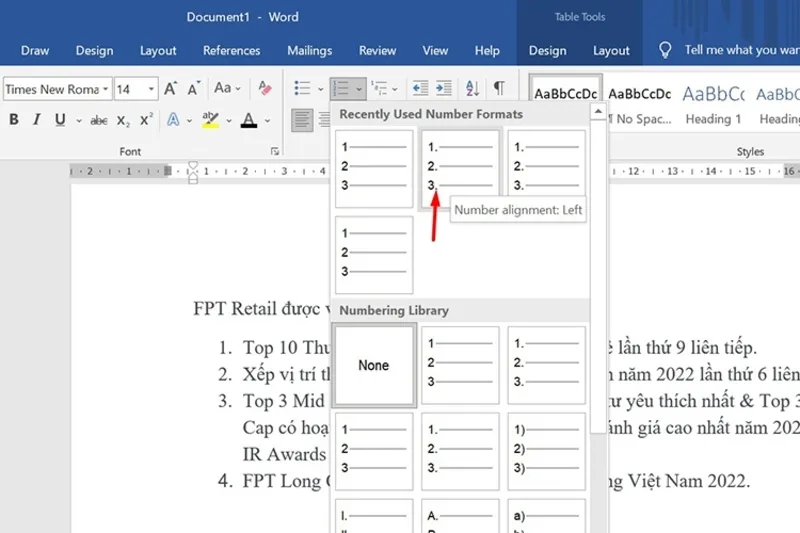Click the Clear All Formatting icon
The image size is (800, 533).
[x=264, y=89]
